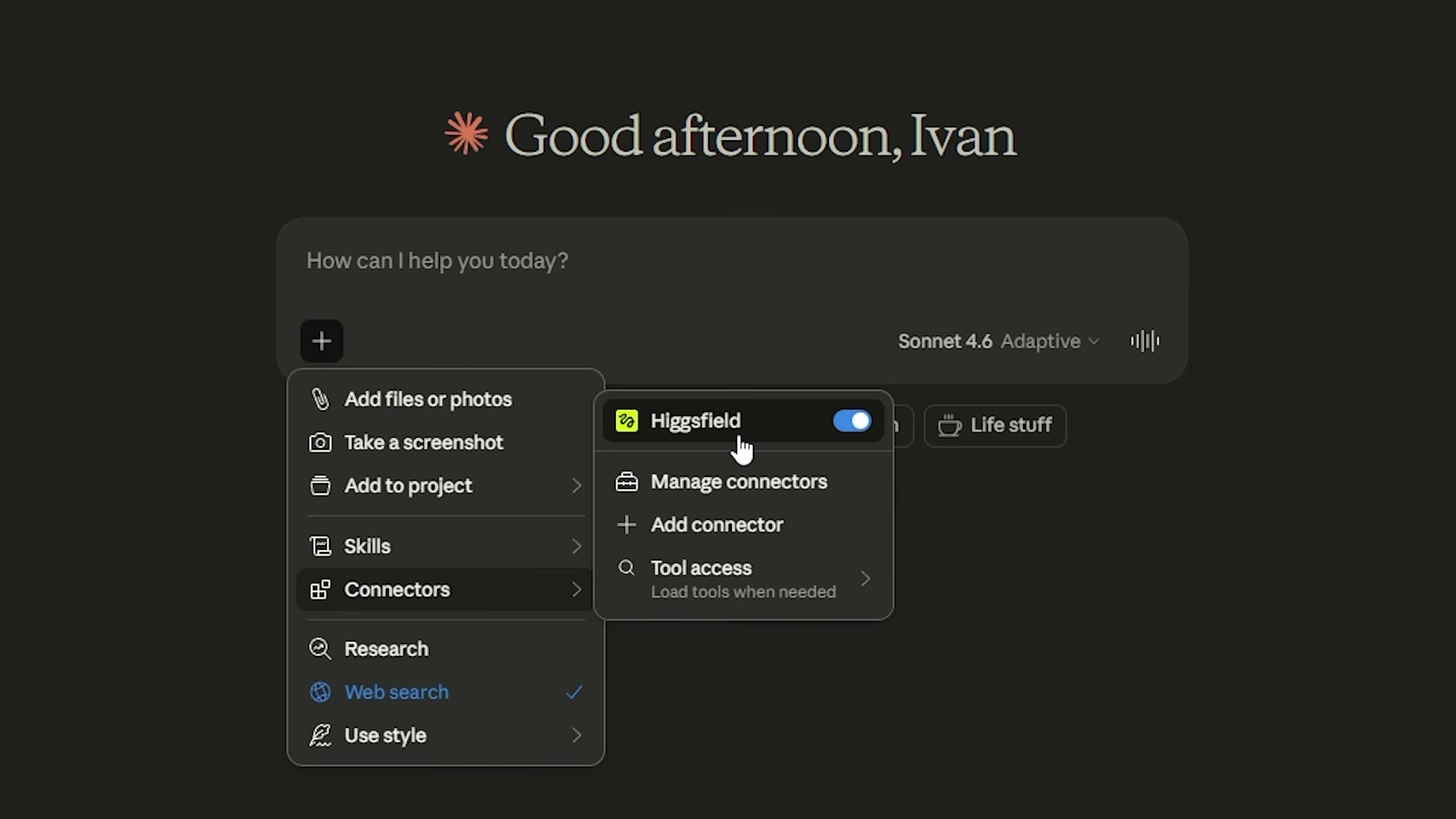Click the voice mode waveform icon
Screen dimensions: 1456x819
1145,341
